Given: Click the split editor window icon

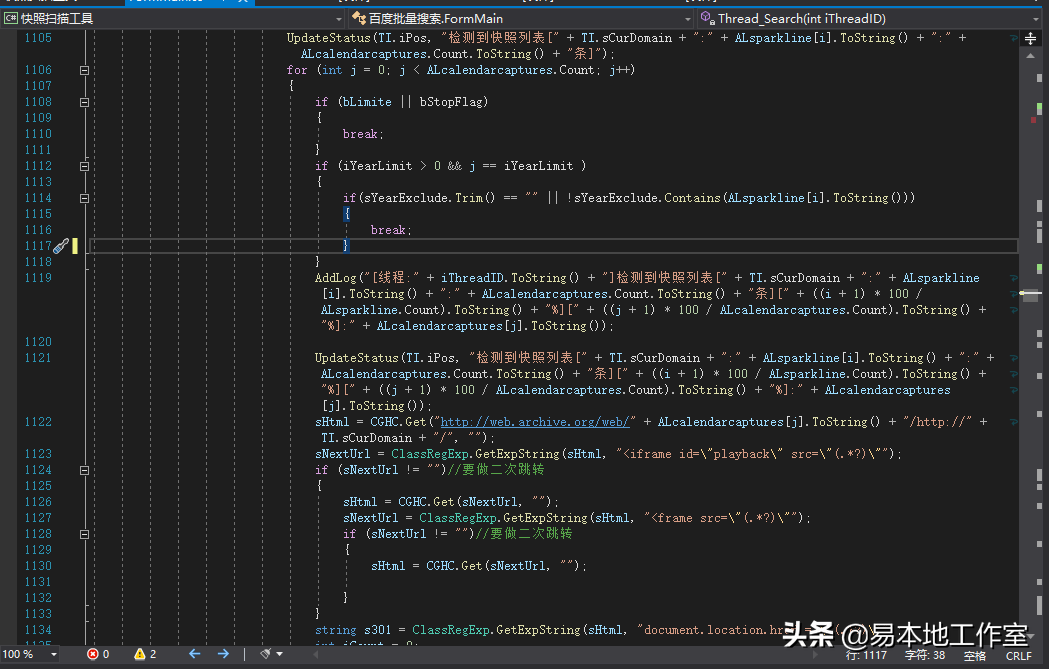Looking at the screenshot, I should click(x=1030, y=38).
